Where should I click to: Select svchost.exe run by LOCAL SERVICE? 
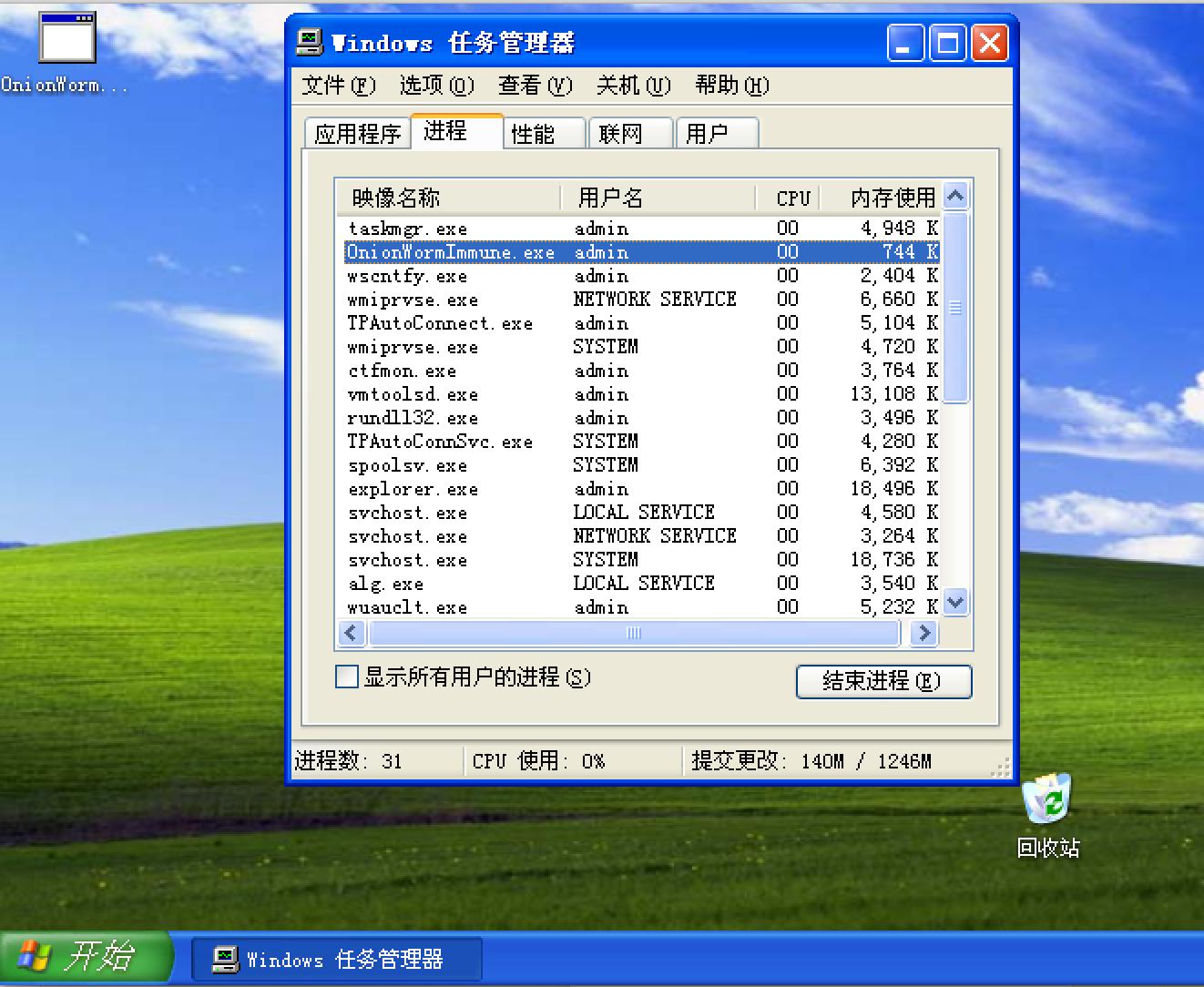(x=641, y=513)
